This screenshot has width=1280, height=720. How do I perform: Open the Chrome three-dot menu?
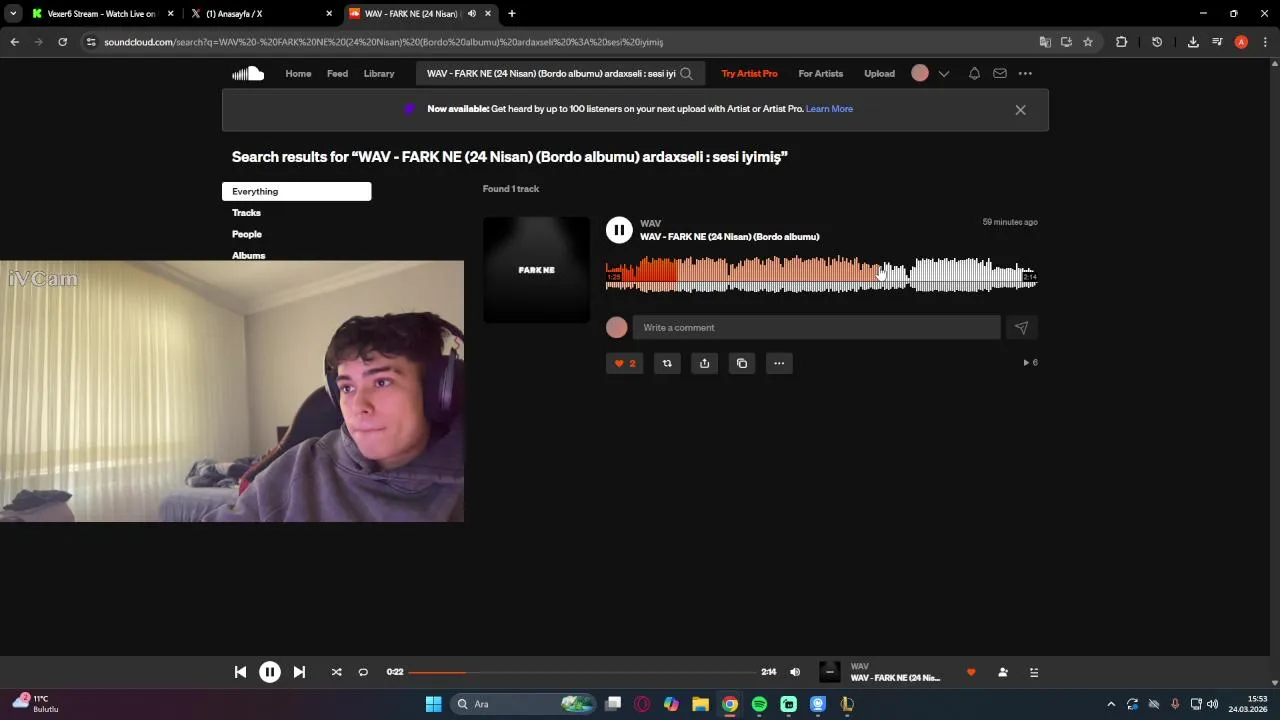pos(1265,42)
